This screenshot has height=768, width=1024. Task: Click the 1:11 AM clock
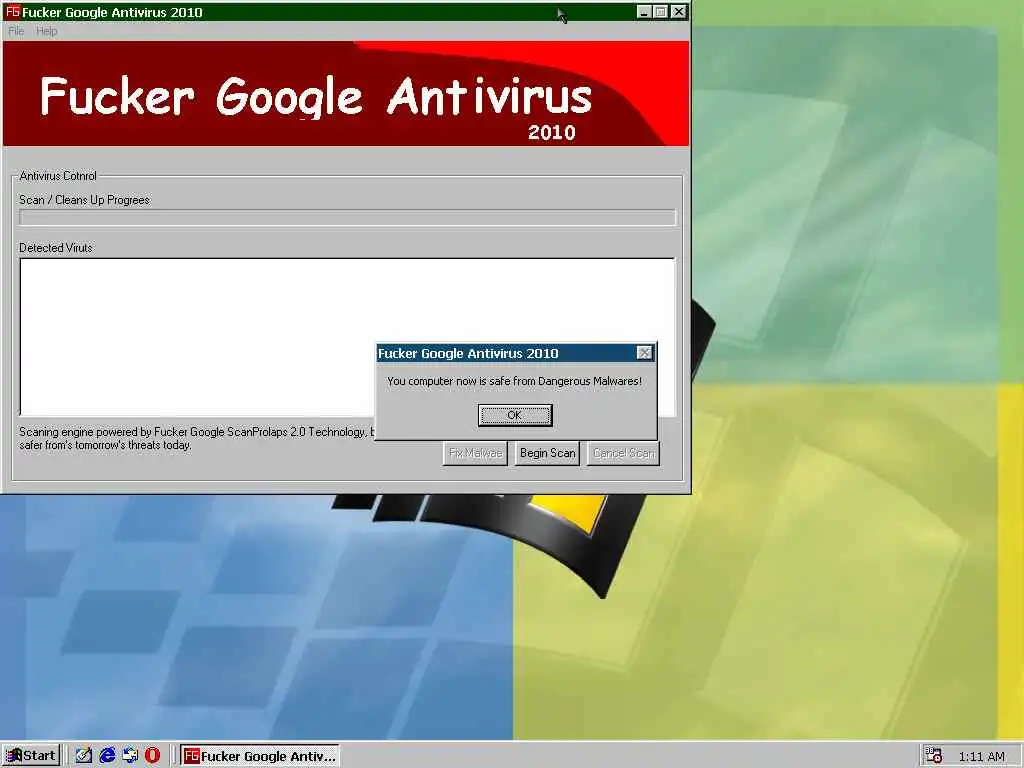[x=982, y=756]
